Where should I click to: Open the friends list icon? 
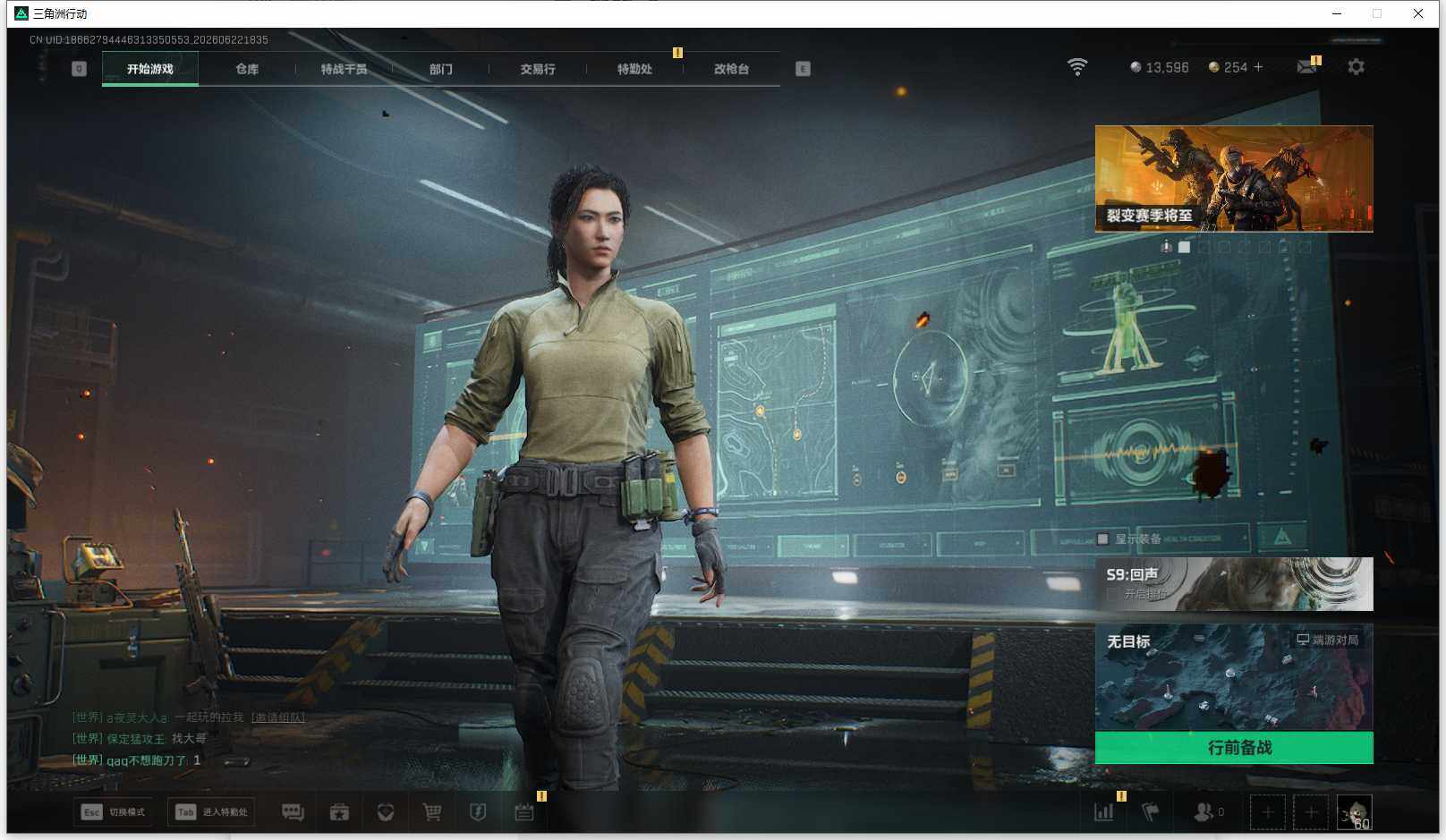(1204, 812)
